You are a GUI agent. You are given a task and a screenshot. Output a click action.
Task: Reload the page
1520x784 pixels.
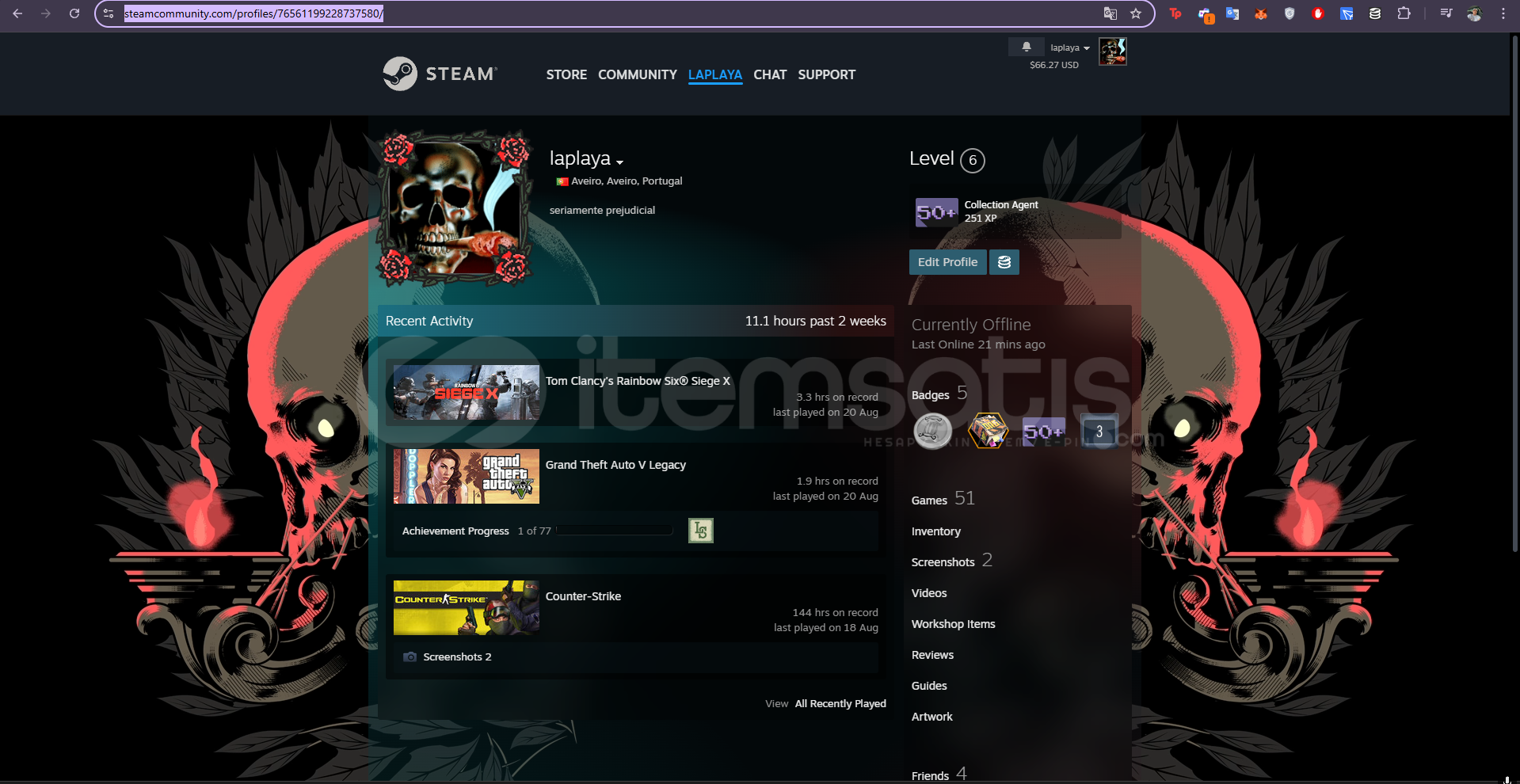point(74,13)
